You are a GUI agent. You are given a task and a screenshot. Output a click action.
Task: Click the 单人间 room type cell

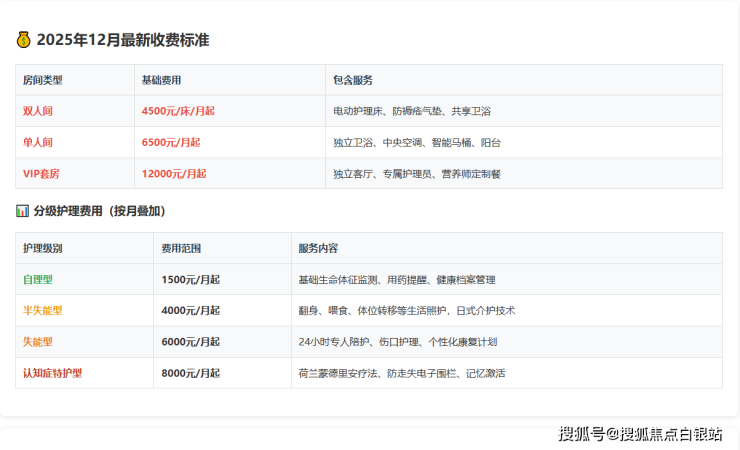point(38,142)
